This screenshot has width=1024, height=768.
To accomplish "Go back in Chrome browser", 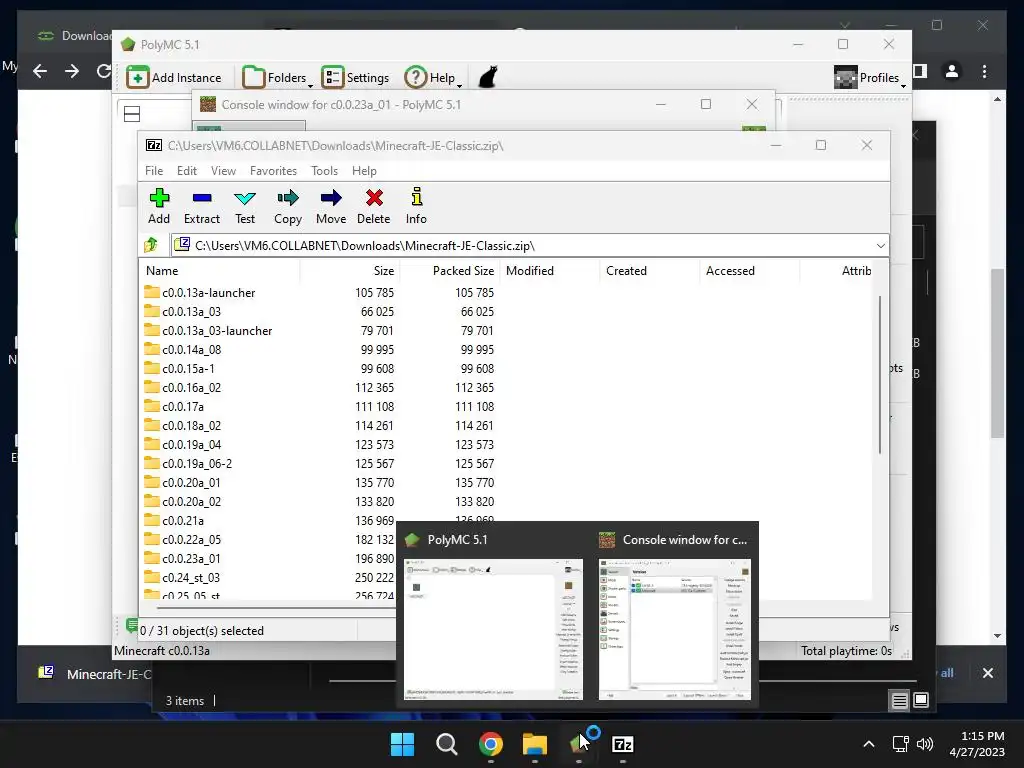I will pyautogui.click(x=40, y=71).
